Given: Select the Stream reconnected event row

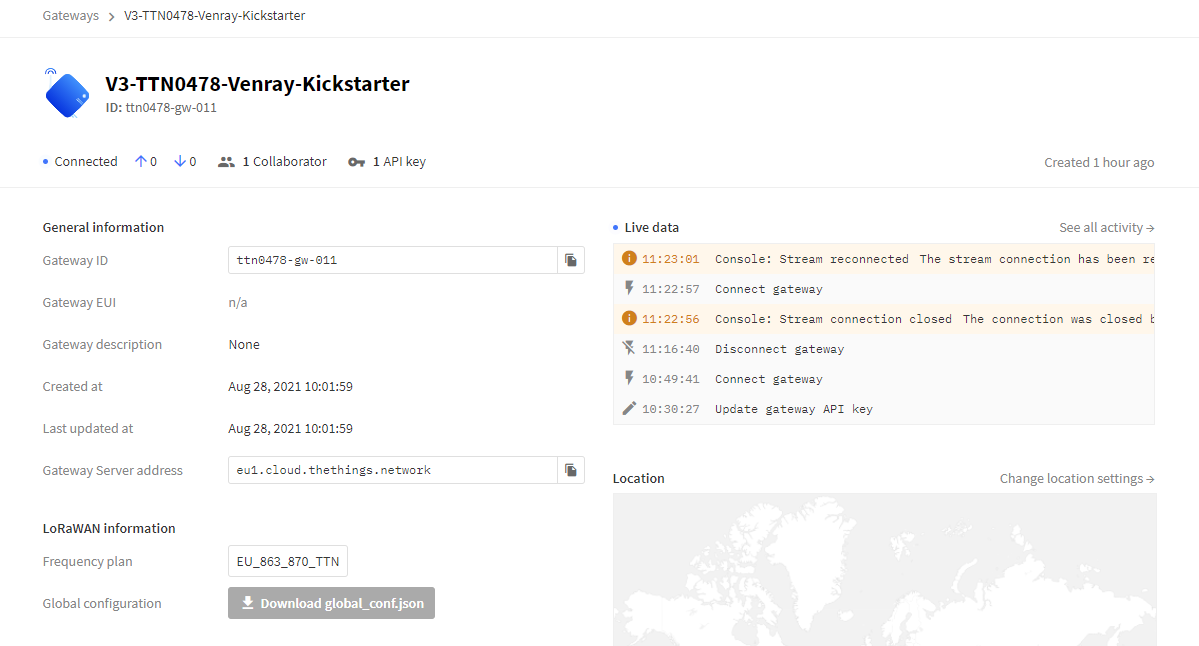Looking at the screenshot, I should 884,259.
